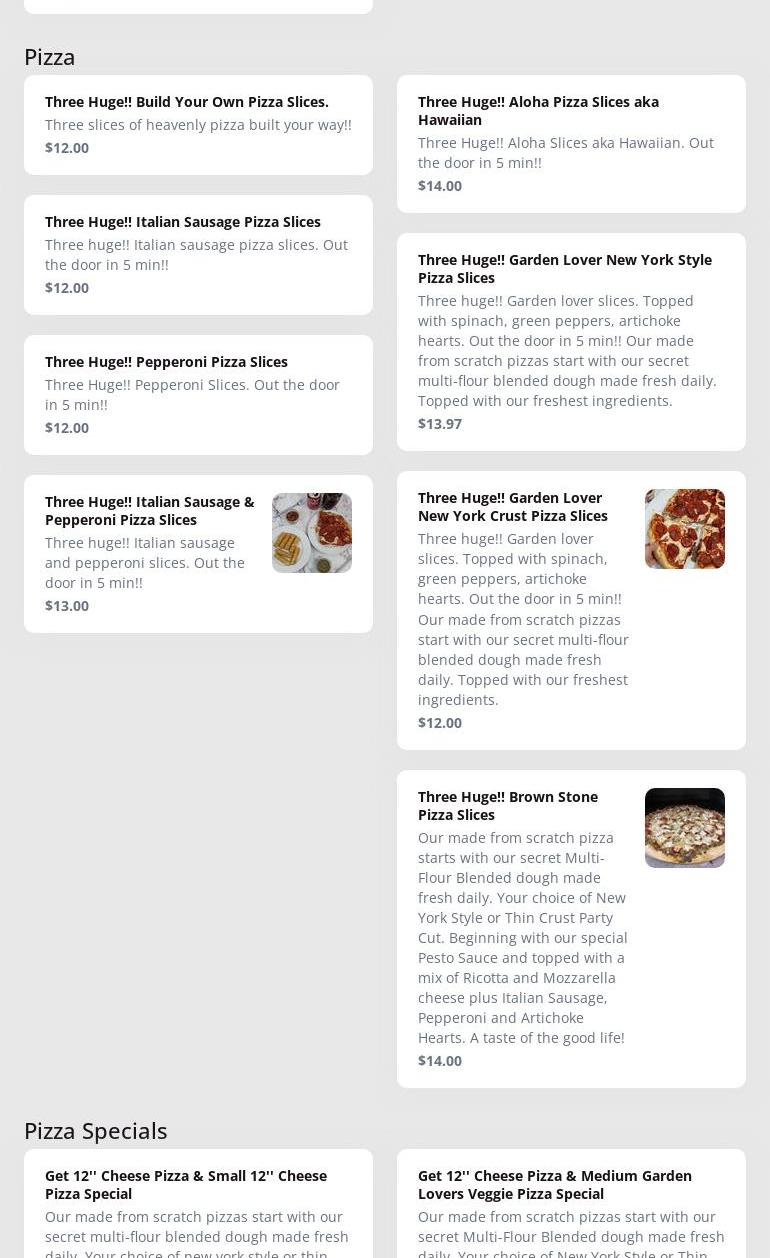Open 12'' Cheese Pizza & Small 12'' Cheese Special
770x1258 pixels.
click(185, 1184)
